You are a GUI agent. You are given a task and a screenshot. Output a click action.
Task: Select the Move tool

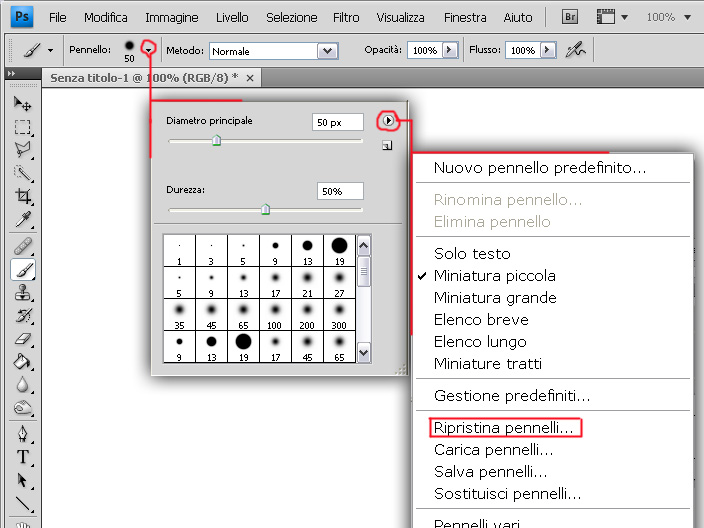(22, 104)
